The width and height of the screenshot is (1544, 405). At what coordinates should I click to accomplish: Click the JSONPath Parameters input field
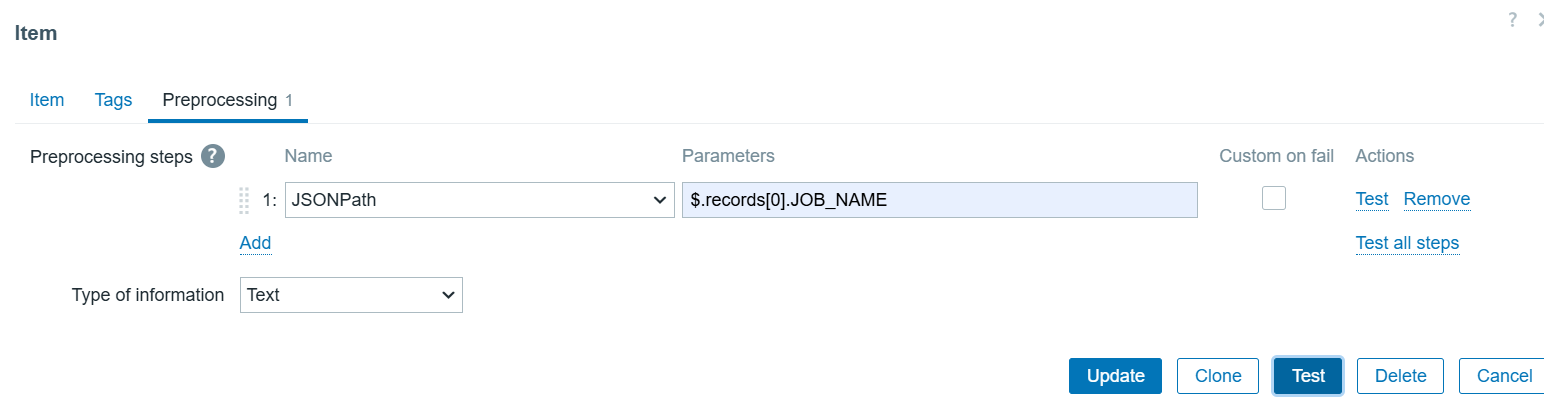coord(939,200)
